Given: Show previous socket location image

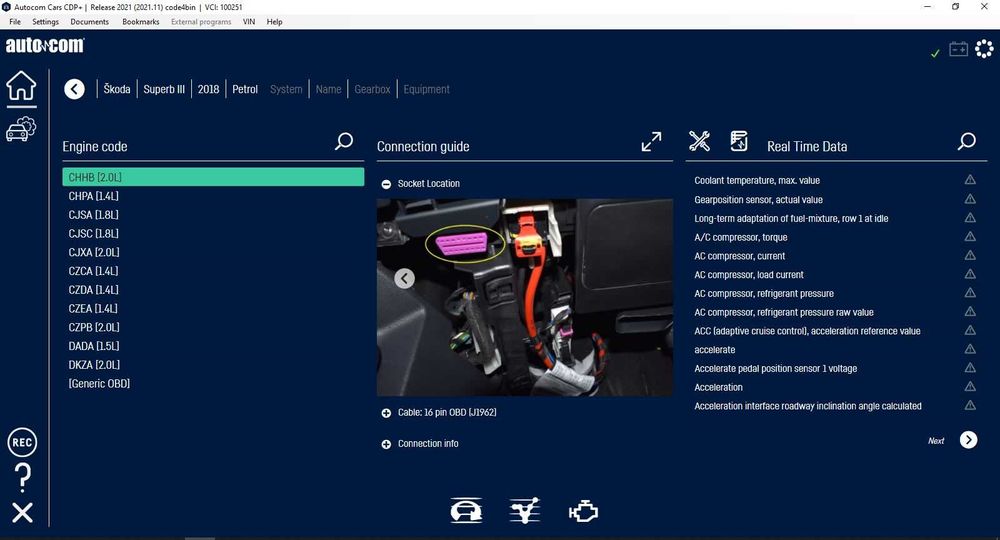Looking at the screenshot, I should pos(404,278).
